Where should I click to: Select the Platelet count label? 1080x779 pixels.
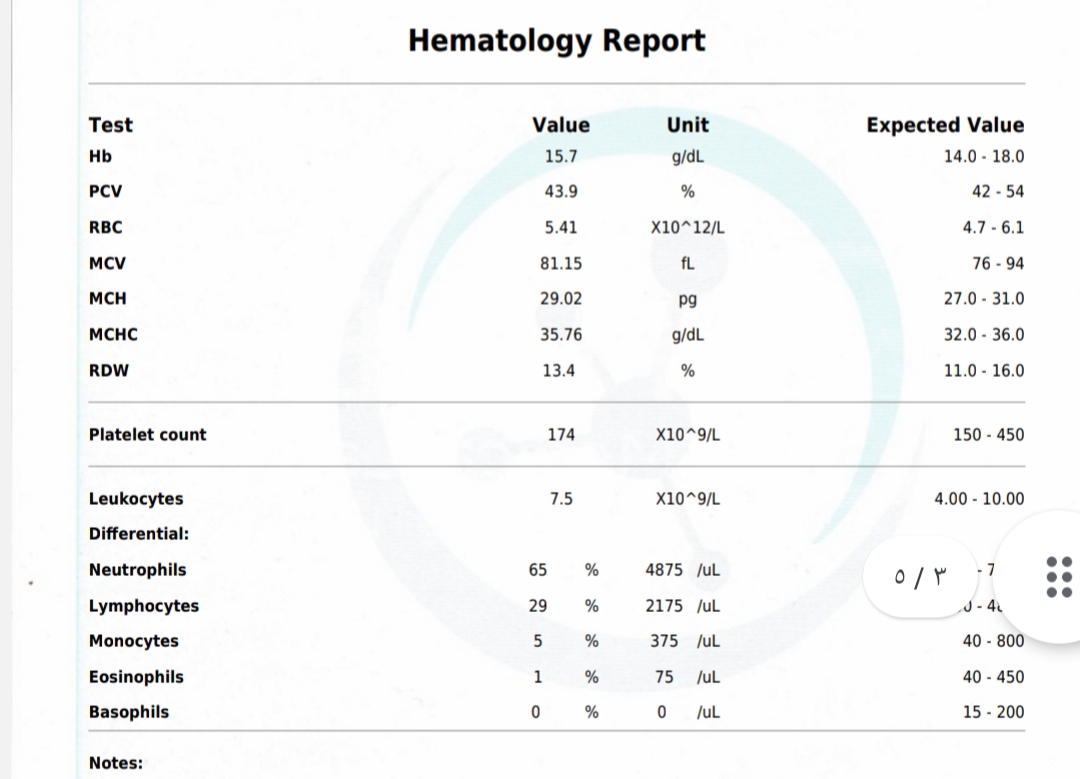click(147, 435)
